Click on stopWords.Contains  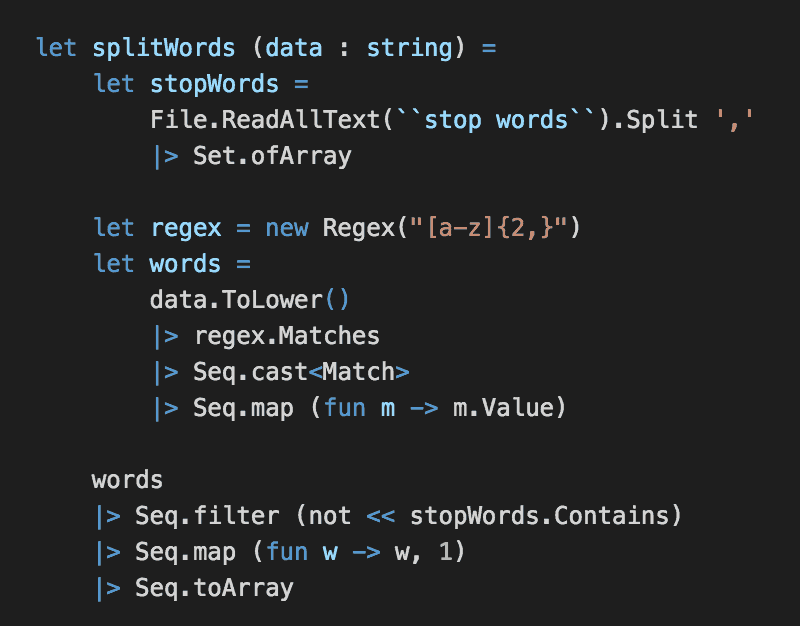pos(538,516)
